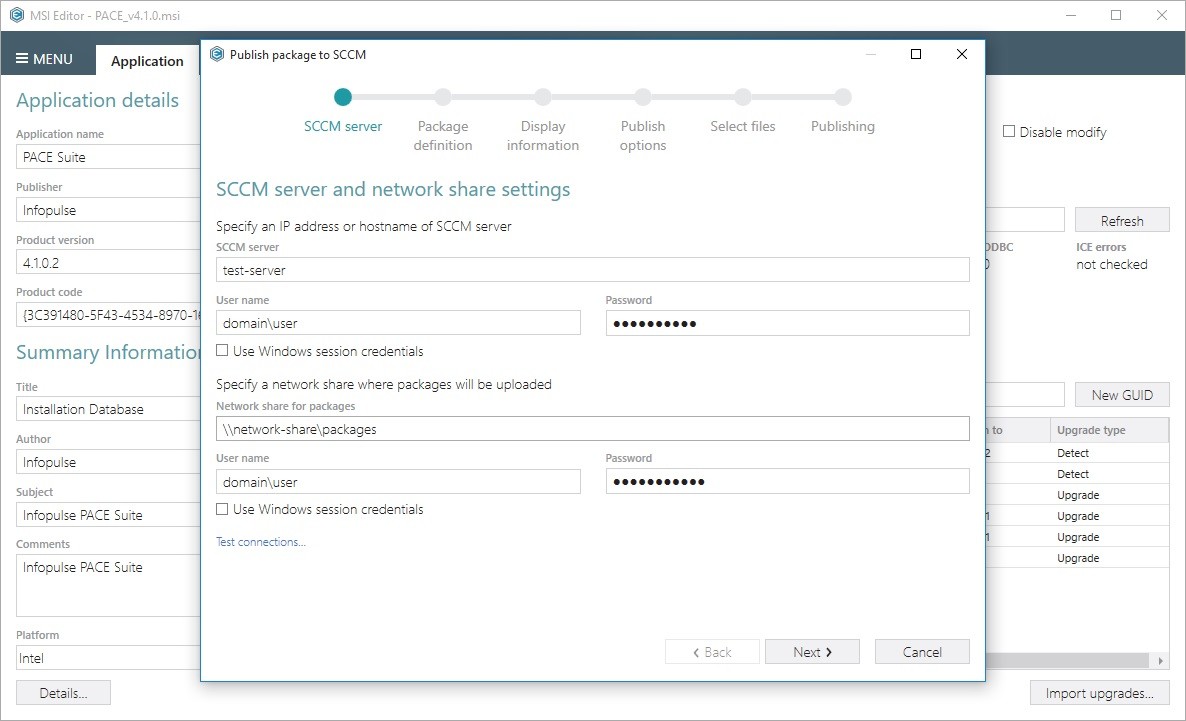Viewport: 1186px width, 721px height.
Task: Focus the SCCM server User name field
Action: pyautogui.click(x=398, y=323)
